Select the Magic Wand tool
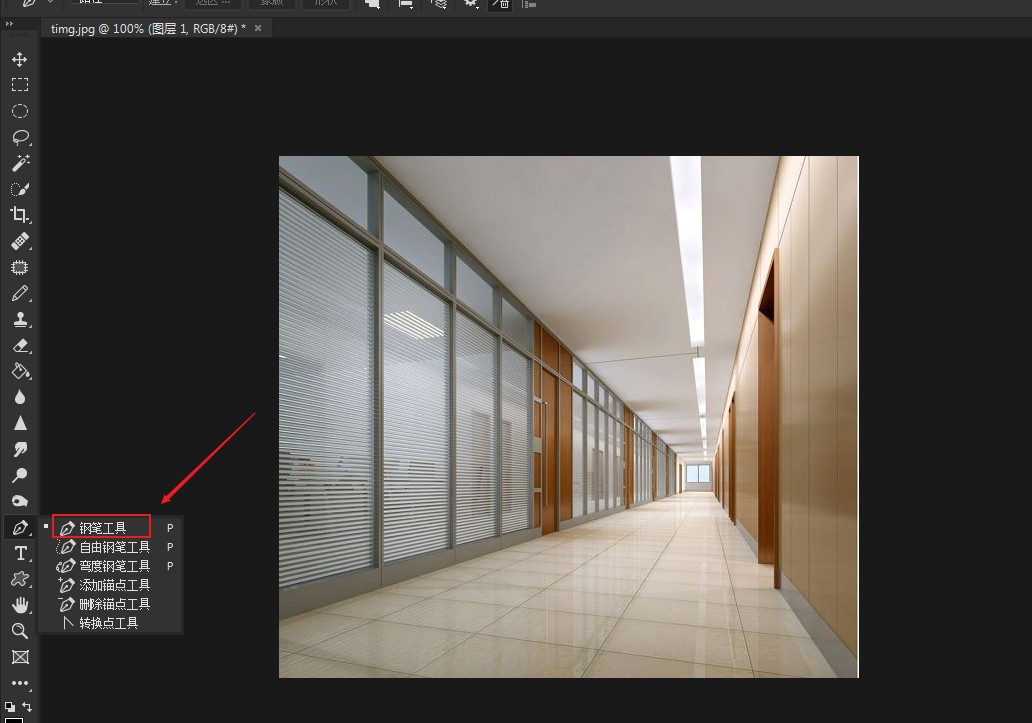 [x=20, y=162]
